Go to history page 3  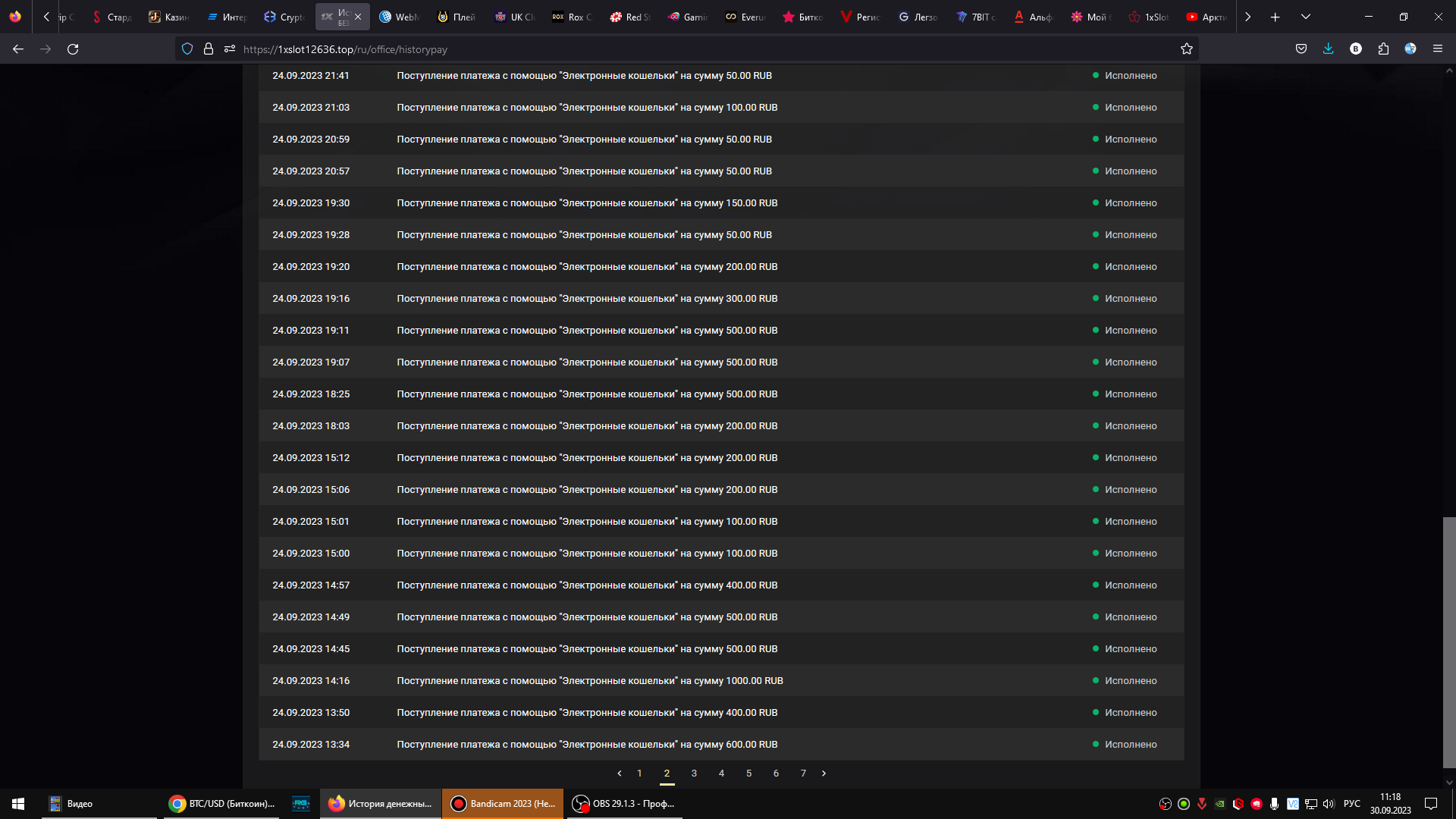(694, 773)
